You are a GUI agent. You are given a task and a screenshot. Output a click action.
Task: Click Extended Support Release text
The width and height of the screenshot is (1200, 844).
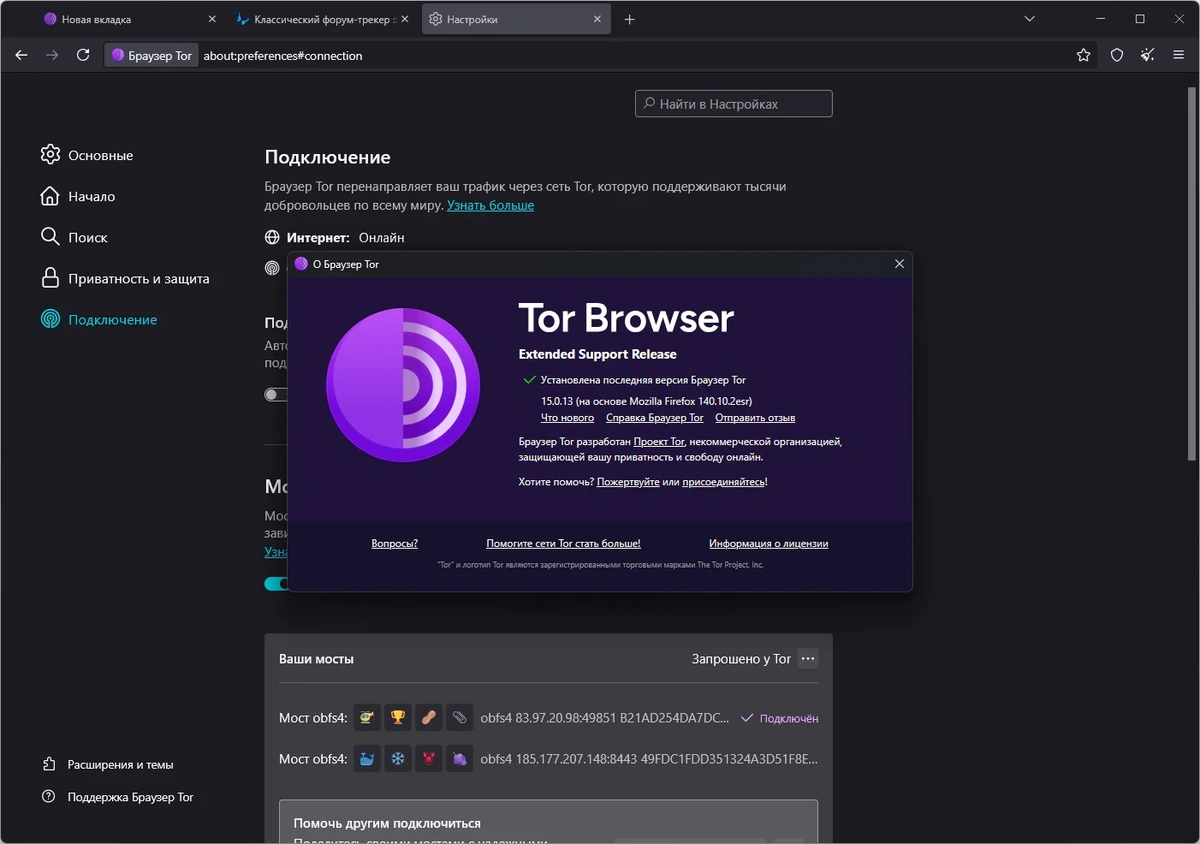(597, 354)
